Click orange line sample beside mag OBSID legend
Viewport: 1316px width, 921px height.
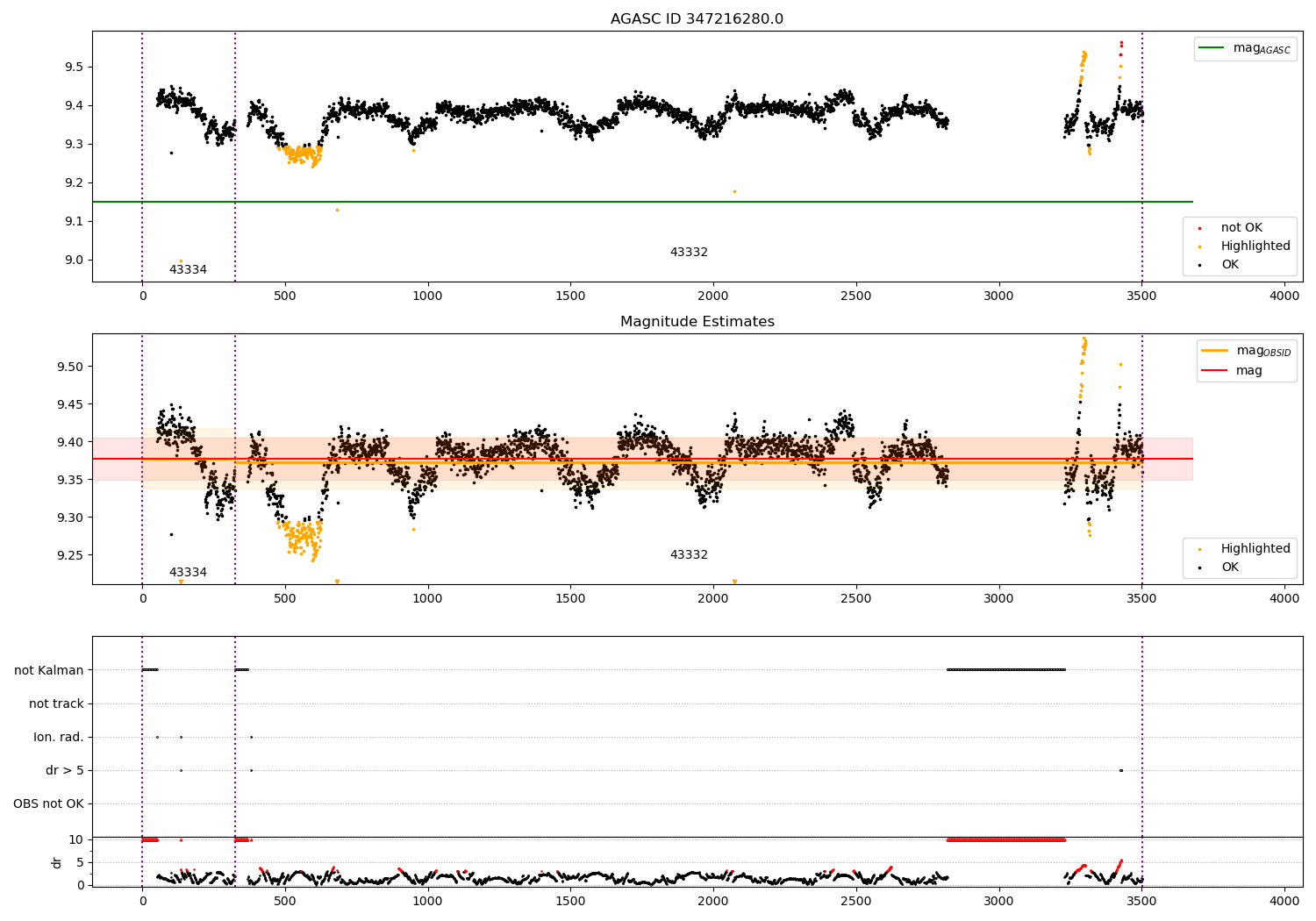tap(1215, 350)
